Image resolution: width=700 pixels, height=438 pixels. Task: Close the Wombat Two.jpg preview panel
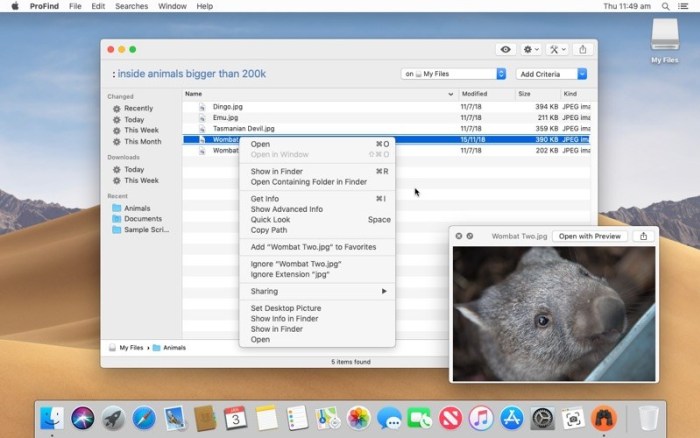point(459,236)
